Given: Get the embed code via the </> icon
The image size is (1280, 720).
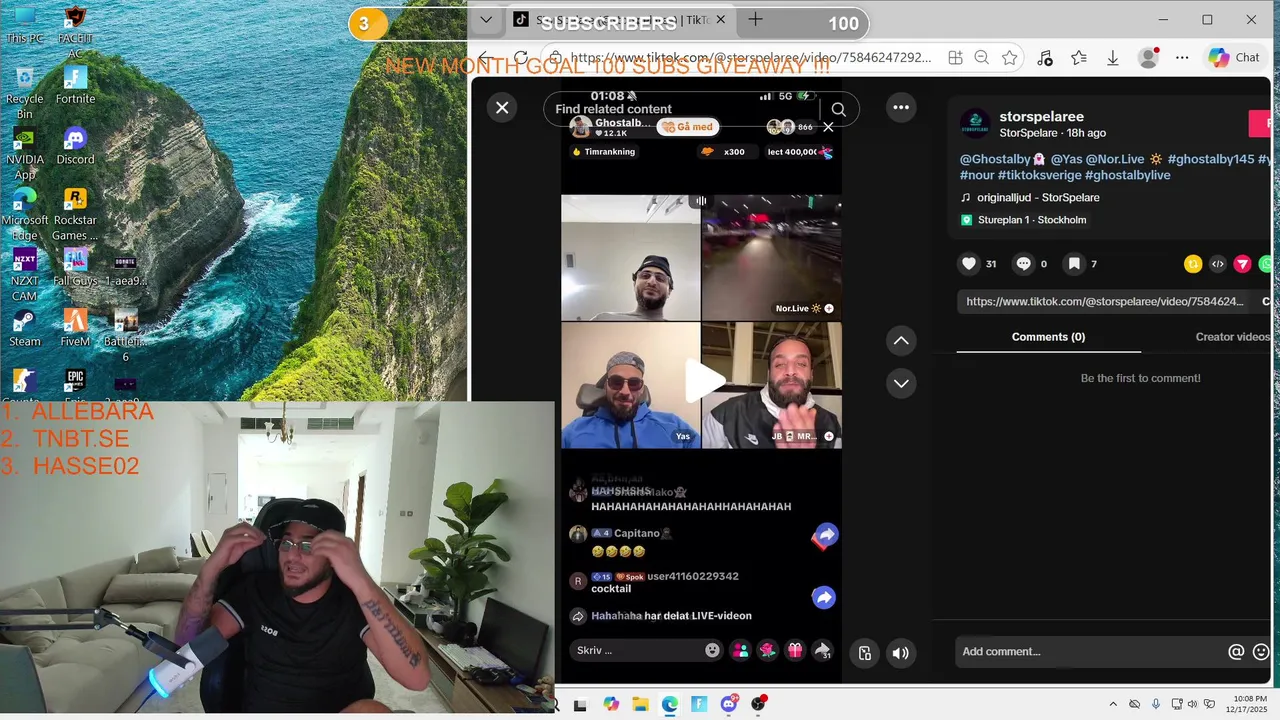Looking at the screenshot, I should click(1217, 264).
